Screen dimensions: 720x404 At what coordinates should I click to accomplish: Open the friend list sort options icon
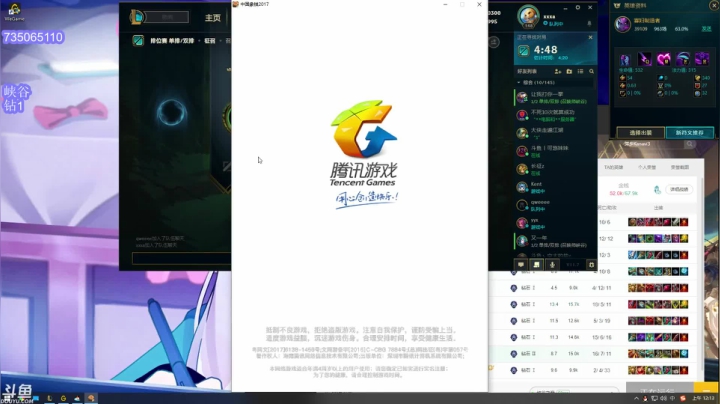[x=580, y=72]
